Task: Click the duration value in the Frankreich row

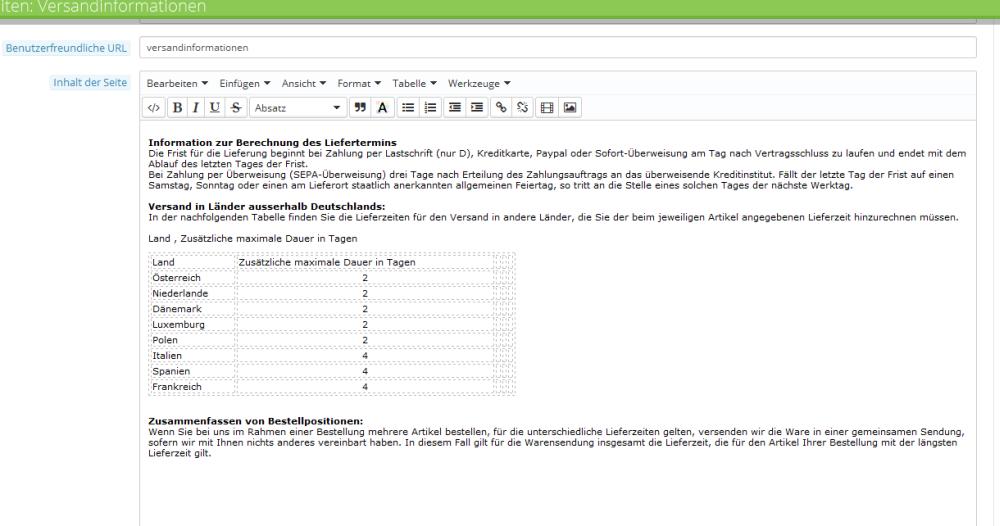Action: [x=365, y=386]
